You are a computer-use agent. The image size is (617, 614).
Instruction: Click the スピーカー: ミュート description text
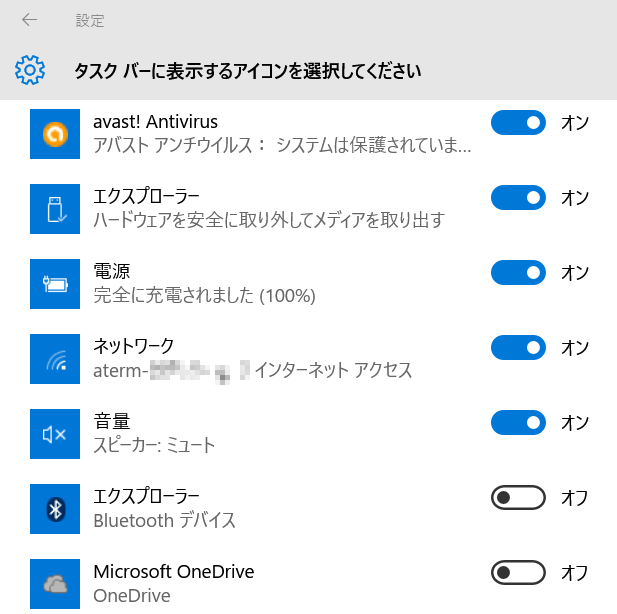click(x=154, y=445)
